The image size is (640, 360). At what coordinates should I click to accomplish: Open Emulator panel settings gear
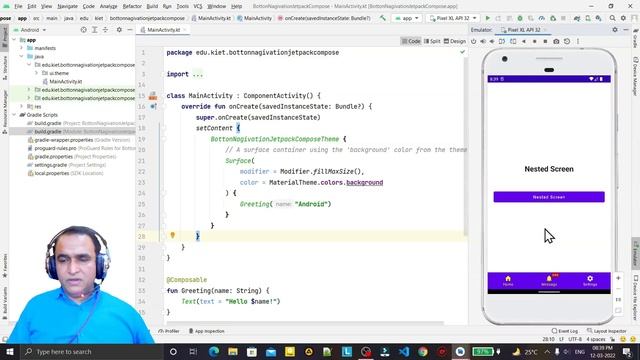(615, 30)
